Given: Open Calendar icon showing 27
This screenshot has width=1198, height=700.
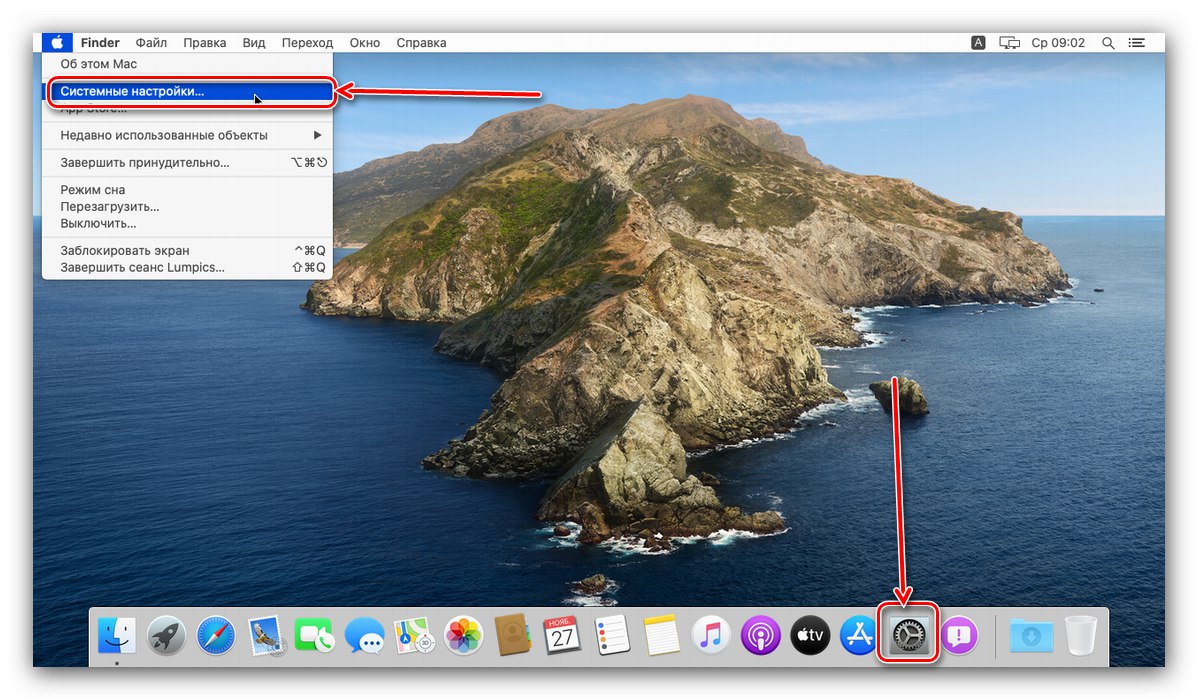Looking at the screenshot, I should (562, 635).
